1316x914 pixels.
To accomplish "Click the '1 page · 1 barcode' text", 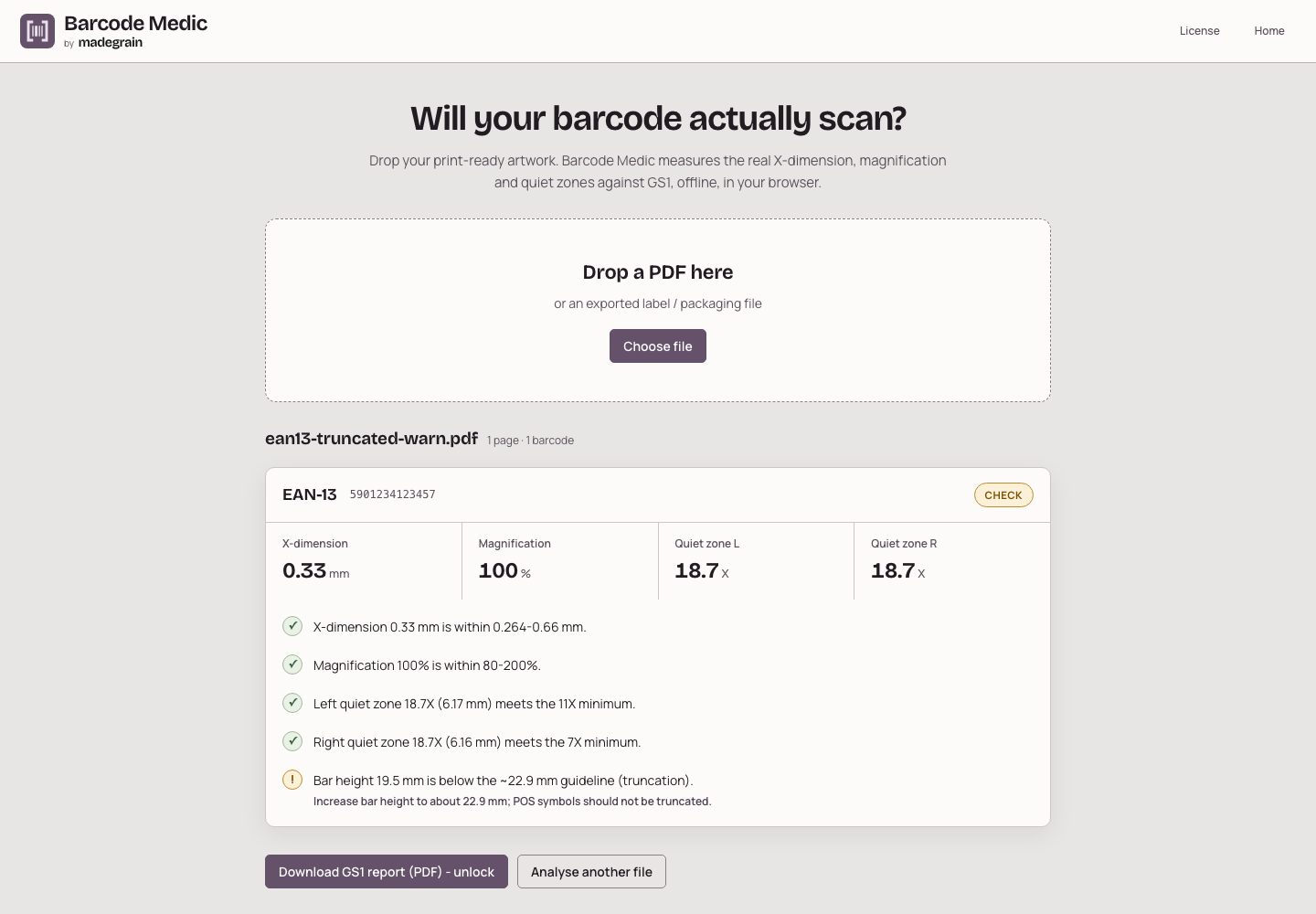I will click(530, 441).
